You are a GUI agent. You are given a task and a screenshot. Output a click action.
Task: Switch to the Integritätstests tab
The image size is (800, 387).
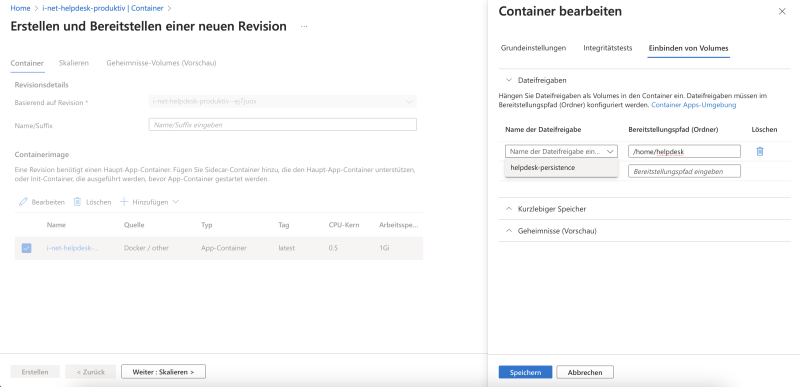click(x=608, y=48)
